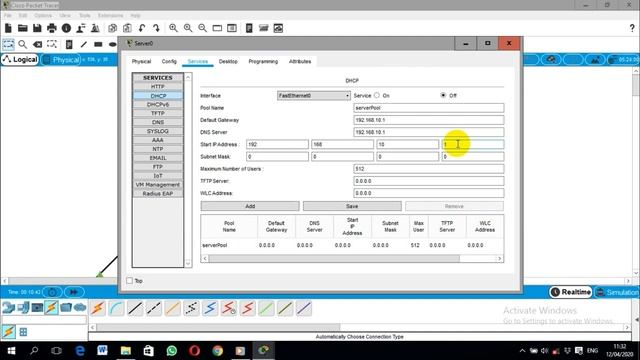Open WhatsApp from the taskbar
The height and width of the screenshot is (360, 640).
click(172, 350)
